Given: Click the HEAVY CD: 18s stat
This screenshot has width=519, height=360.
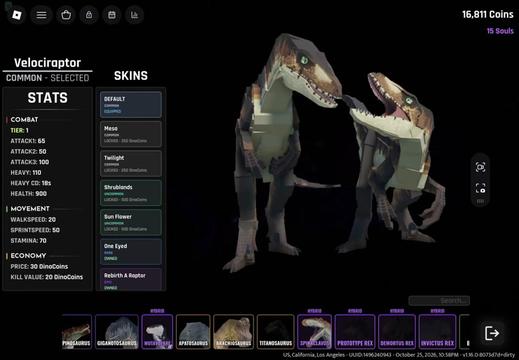Looking at the screenshot, I should coord(31,183).
